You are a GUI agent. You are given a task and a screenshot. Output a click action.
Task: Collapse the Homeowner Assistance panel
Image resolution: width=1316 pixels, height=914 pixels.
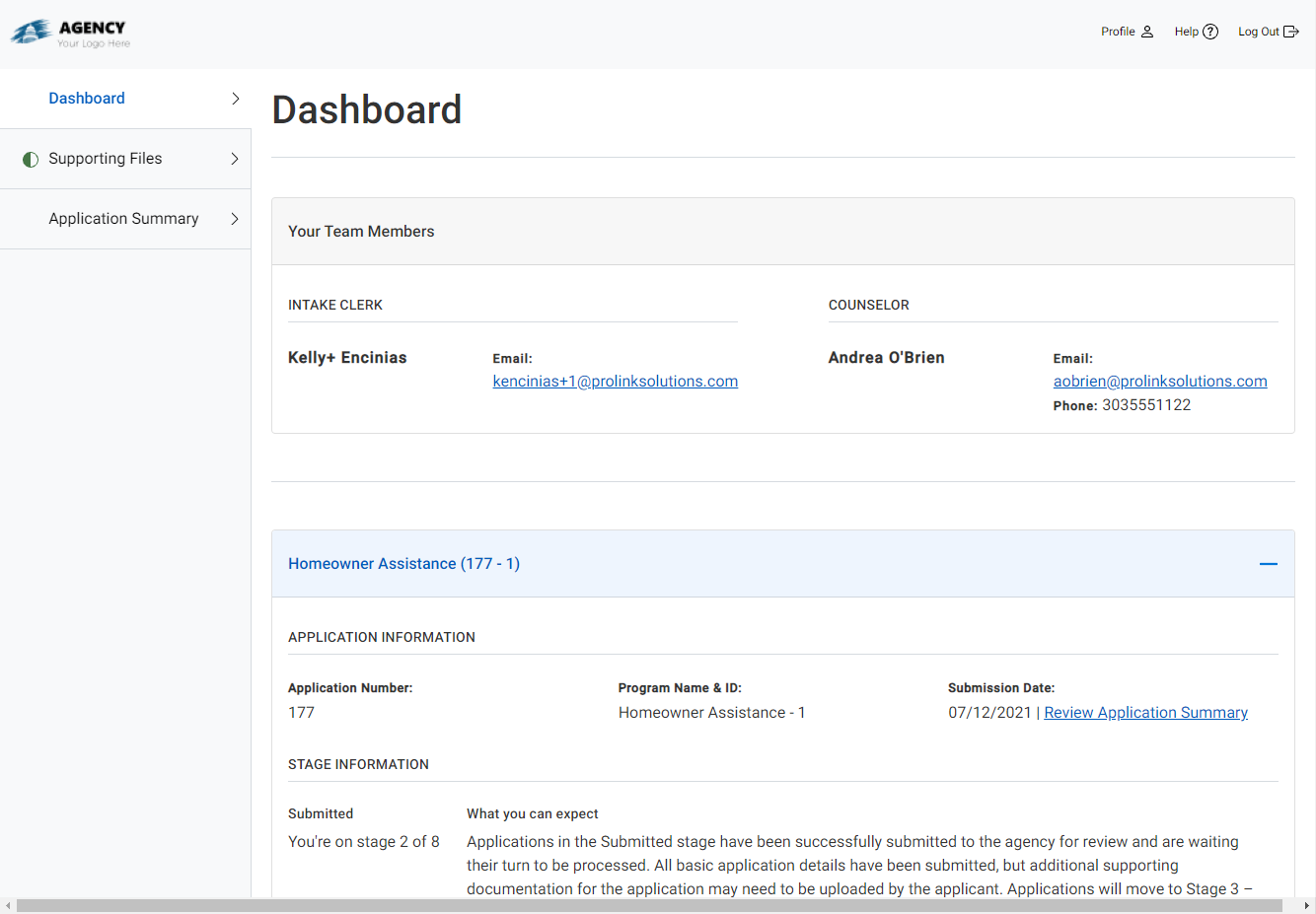click(x=1268, y=563)
